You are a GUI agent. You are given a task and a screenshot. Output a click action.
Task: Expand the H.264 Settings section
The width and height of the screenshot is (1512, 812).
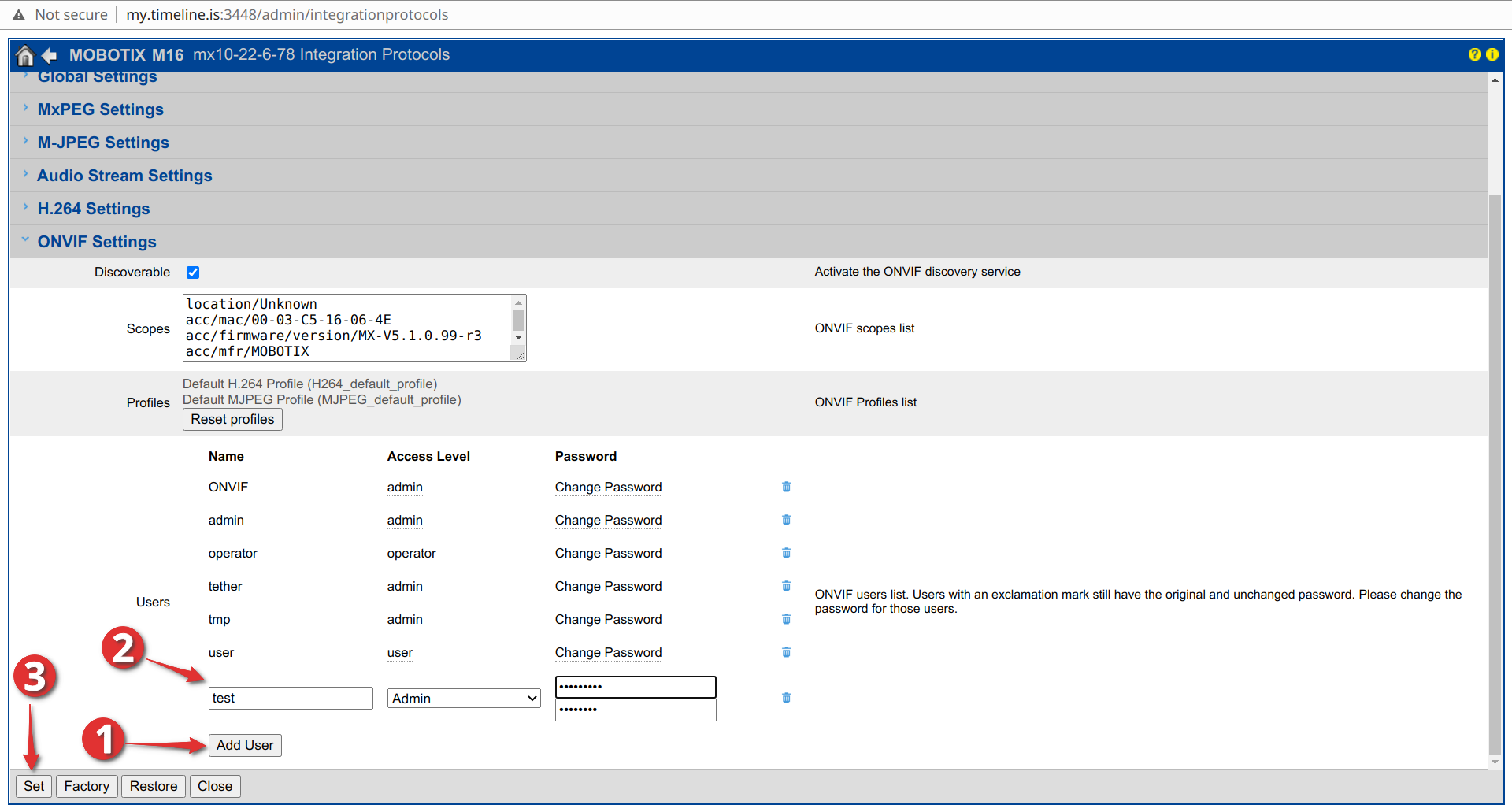pos(94,208)
